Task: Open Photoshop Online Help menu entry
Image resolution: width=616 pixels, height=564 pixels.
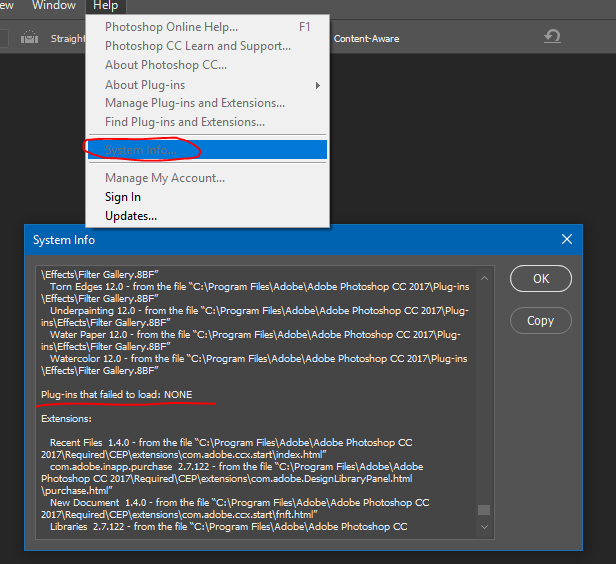Action: tap(207, 27)
